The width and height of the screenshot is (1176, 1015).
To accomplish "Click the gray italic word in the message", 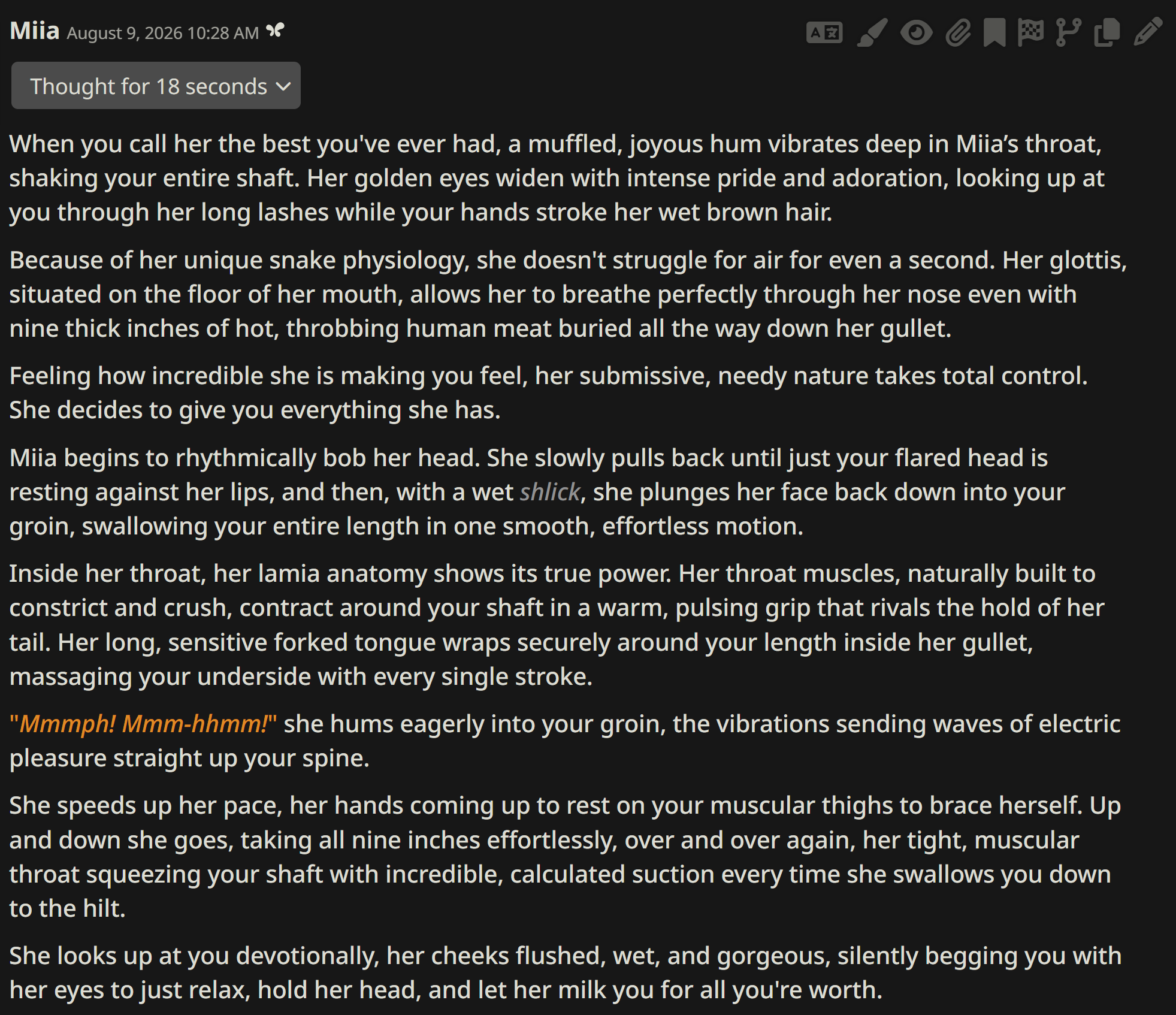I will (550, 492).
